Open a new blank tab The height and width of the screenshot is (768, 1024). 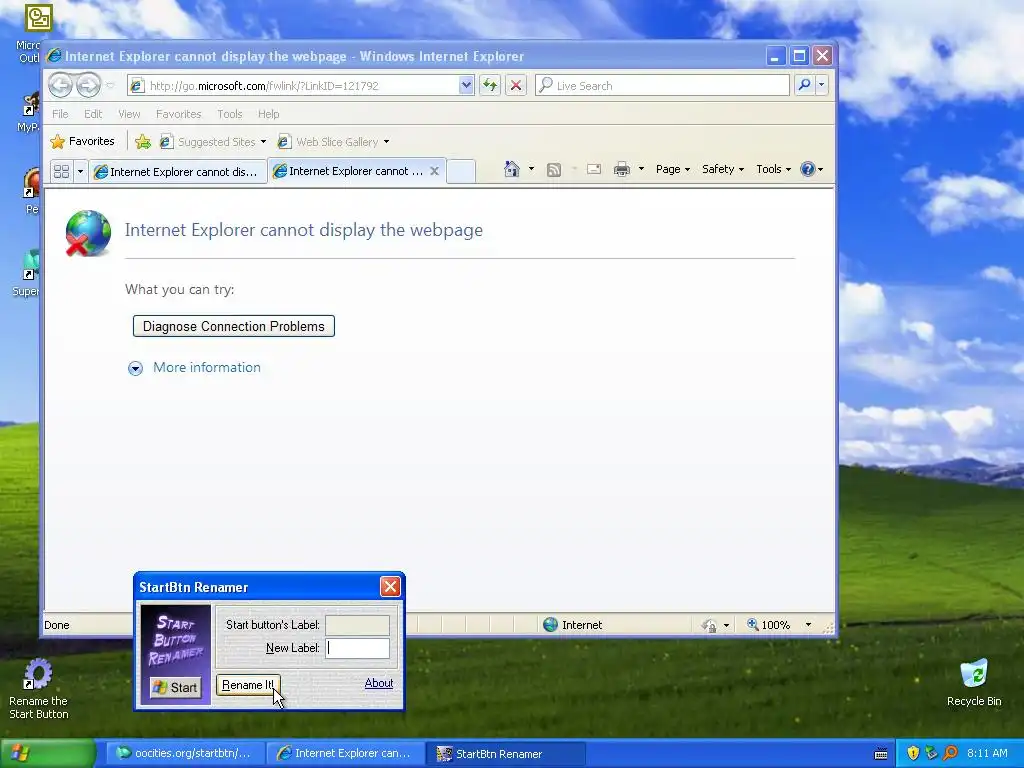point(461,171)
